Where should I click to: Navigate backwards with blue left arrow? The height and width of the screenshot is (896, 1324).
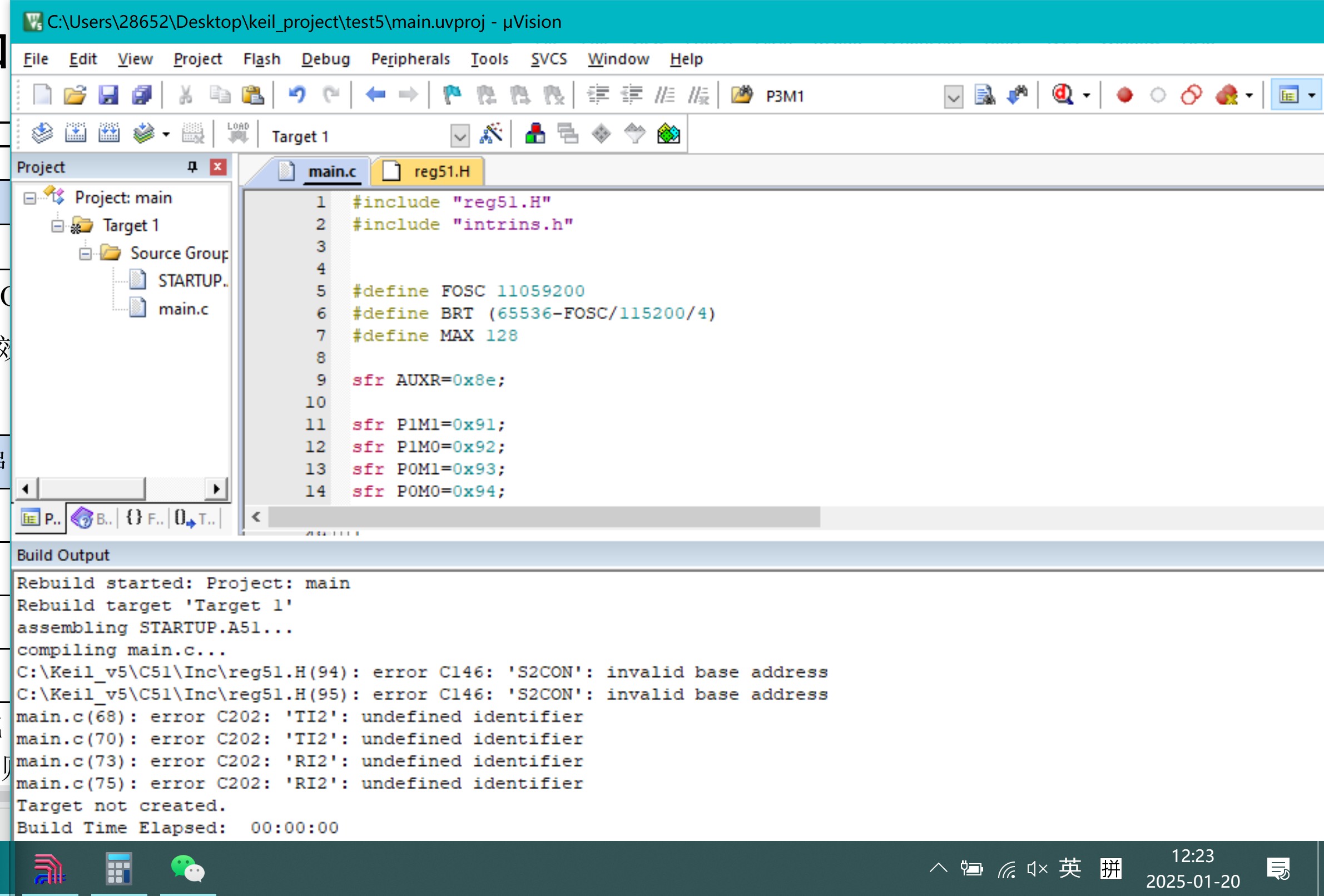point(375,95)
